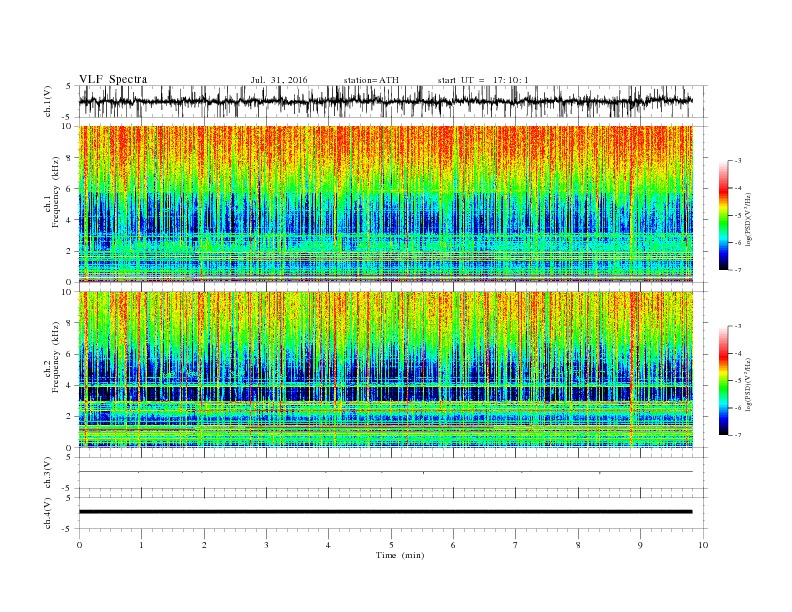The image size is (792, 612).
Task: Click the "6" kHz tick on ch.2 frequency axis
Action: pyautogui.click(x=69, y=354)
